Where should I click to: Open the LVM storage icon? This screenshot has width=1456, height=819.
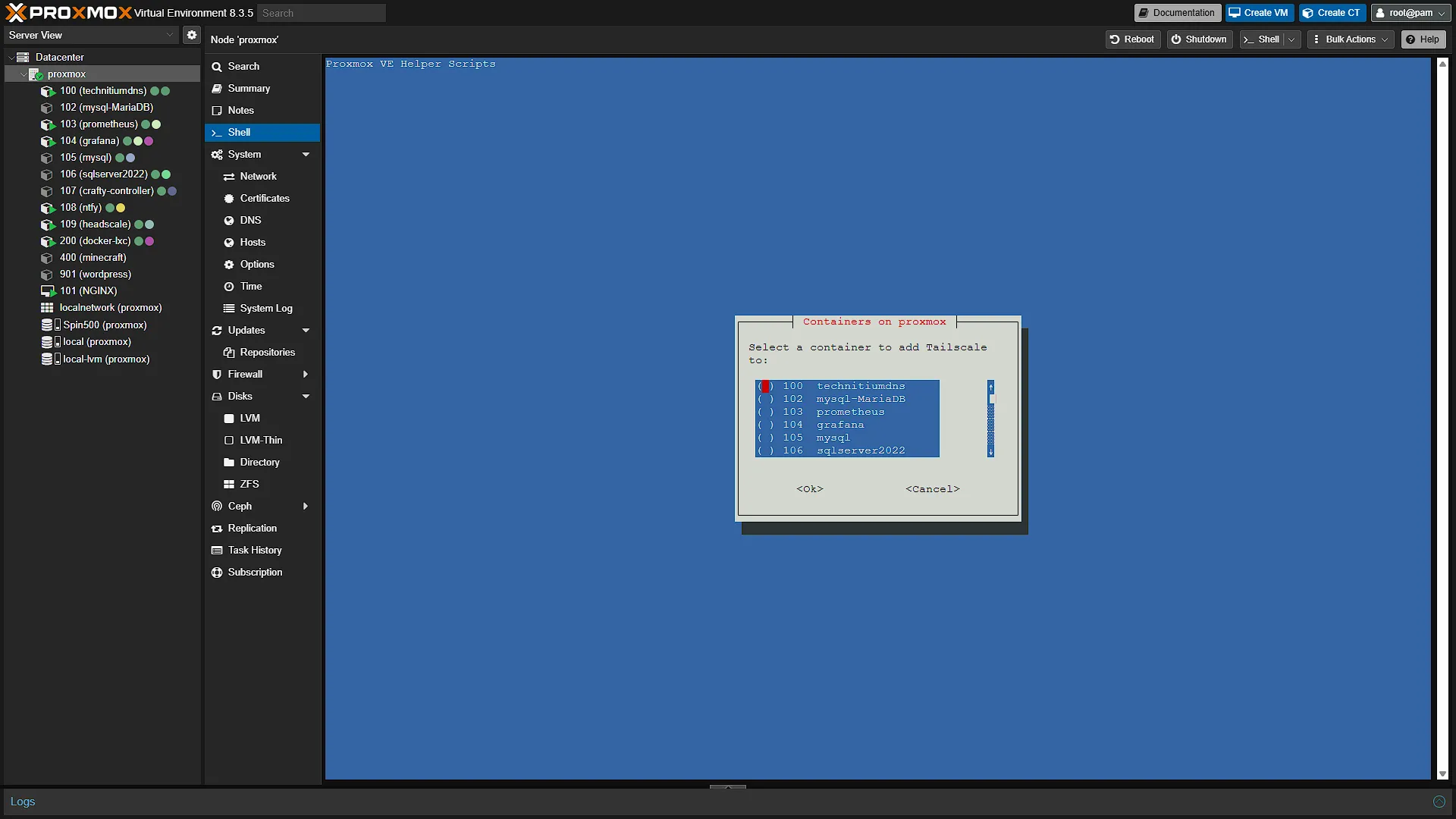coord(229,419)
